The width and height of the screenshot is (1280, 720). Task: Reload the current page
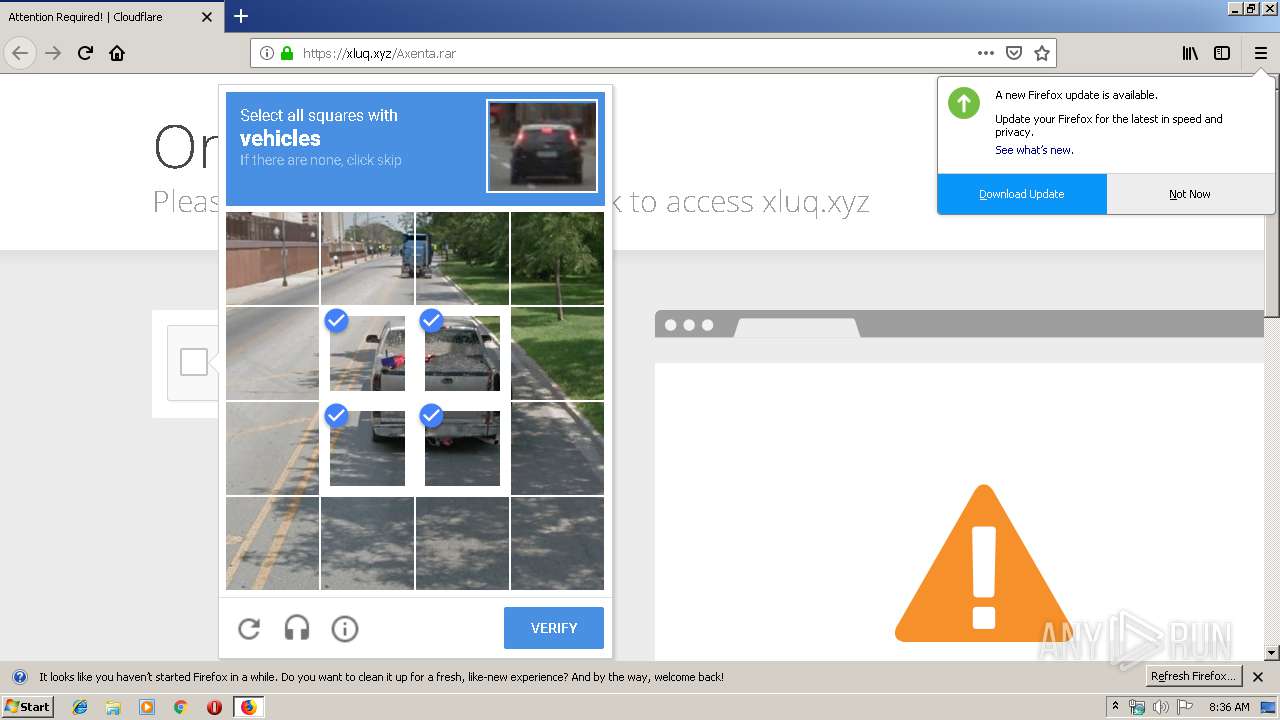click(x=85, y=53)
